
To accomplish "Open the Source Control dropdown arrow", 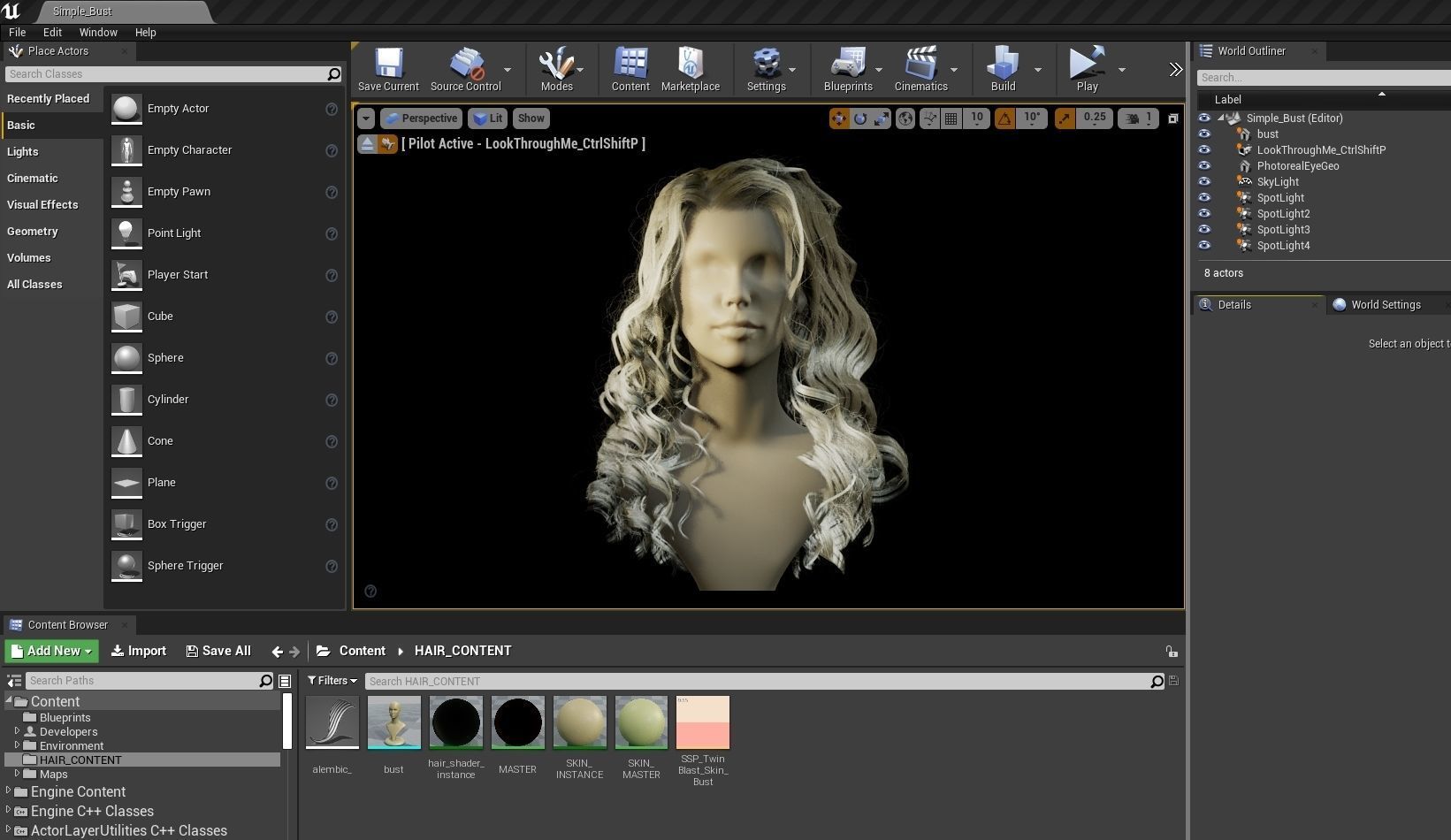I will [508, 69].
